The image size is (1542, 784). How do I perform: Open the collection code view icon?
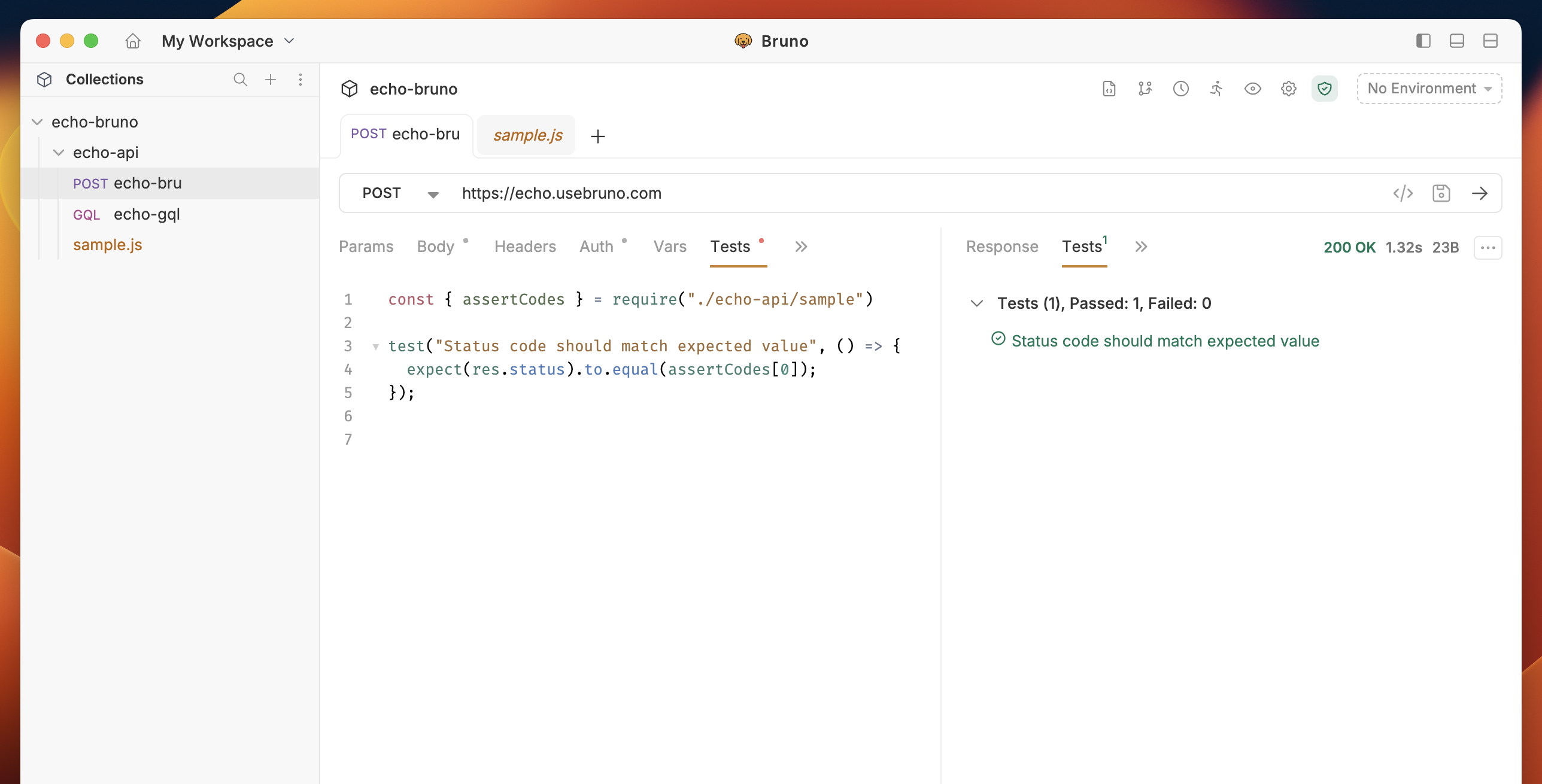click(x=1109, y=89)
